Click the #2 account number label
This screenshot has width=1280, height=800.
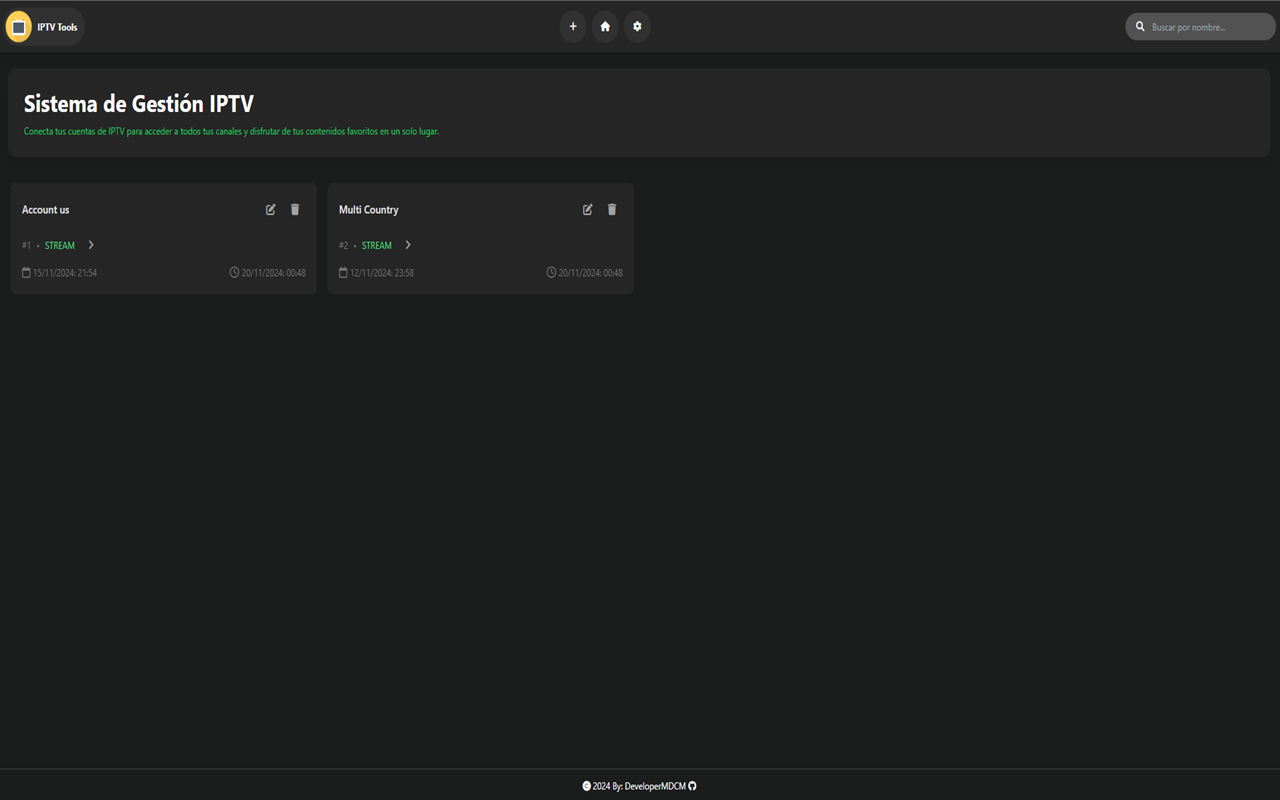(x=344, y=246)
